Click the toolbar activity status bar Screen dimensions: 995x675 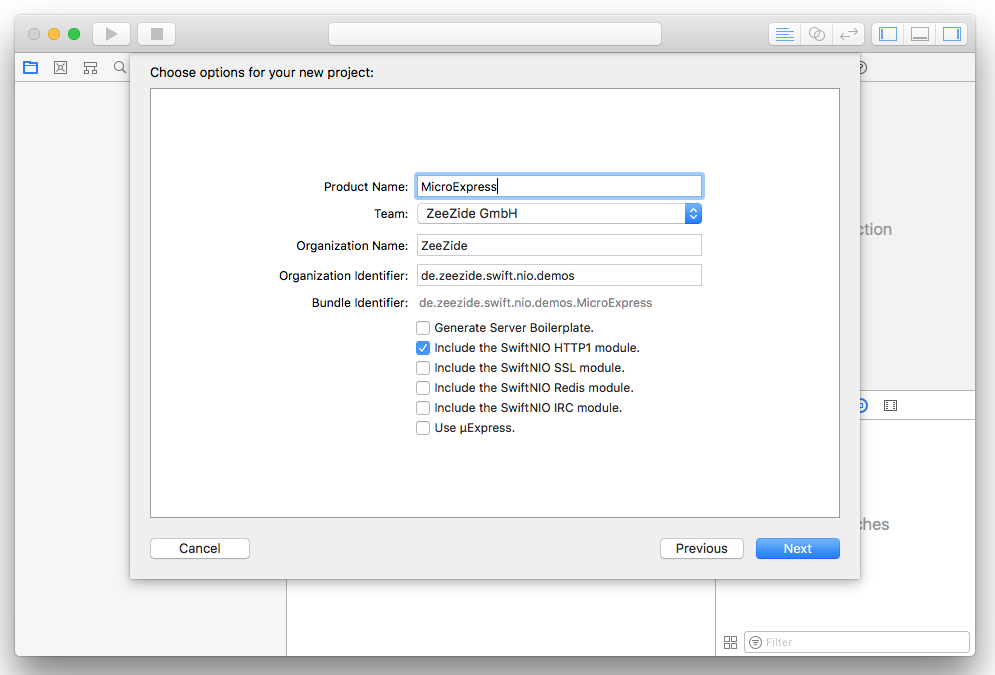pos(495,34)
